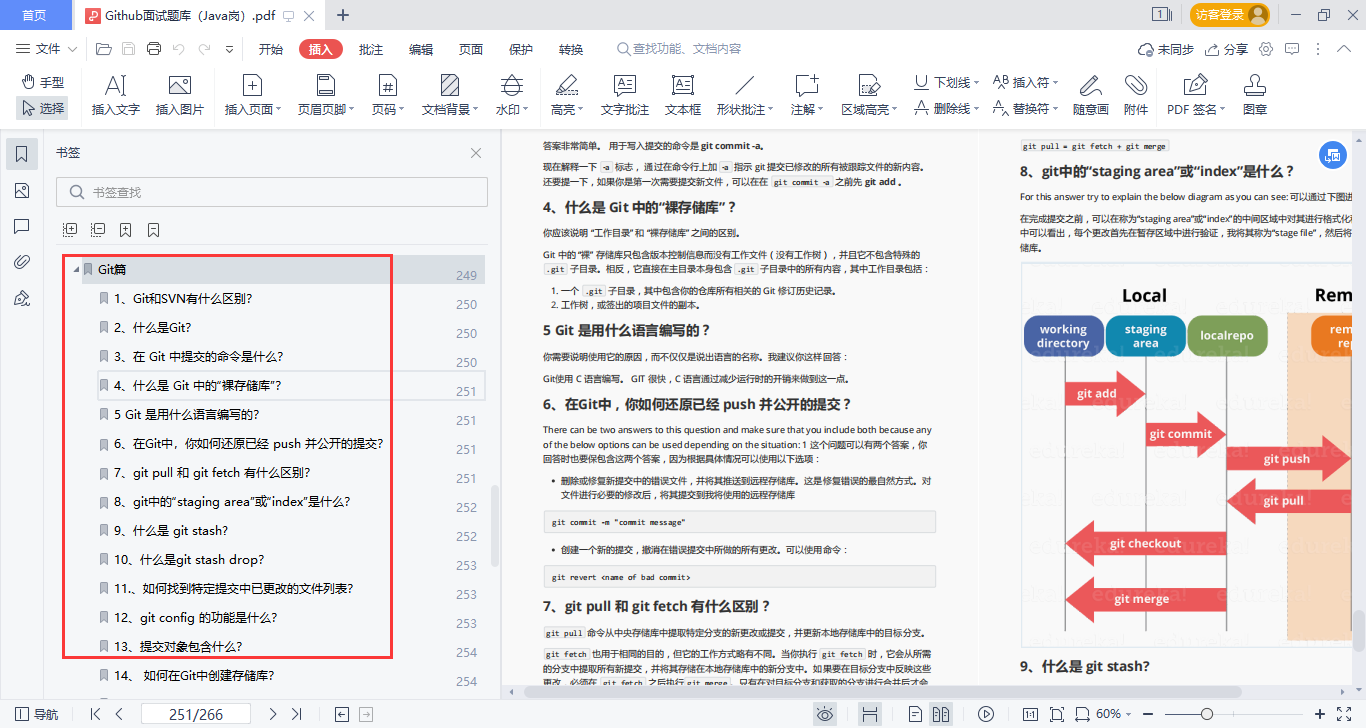This screenshot has height=728, width=1366.
Task: Click the floating translate button on page
Action: click(x=1331, y=154)
